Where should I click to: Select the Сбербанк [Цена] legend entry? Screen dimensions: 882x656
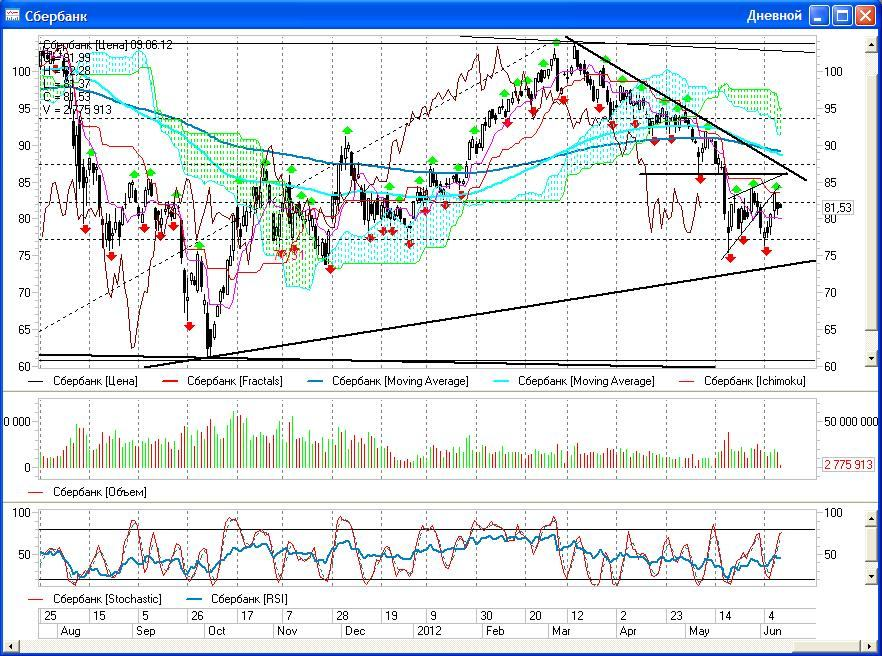coord(95,381)
